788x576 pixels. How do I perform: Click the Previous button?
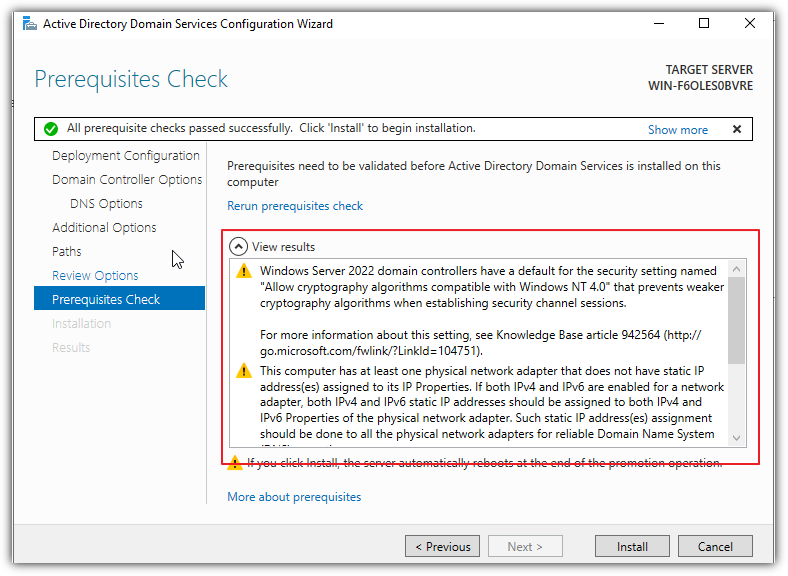click(442, 546)
